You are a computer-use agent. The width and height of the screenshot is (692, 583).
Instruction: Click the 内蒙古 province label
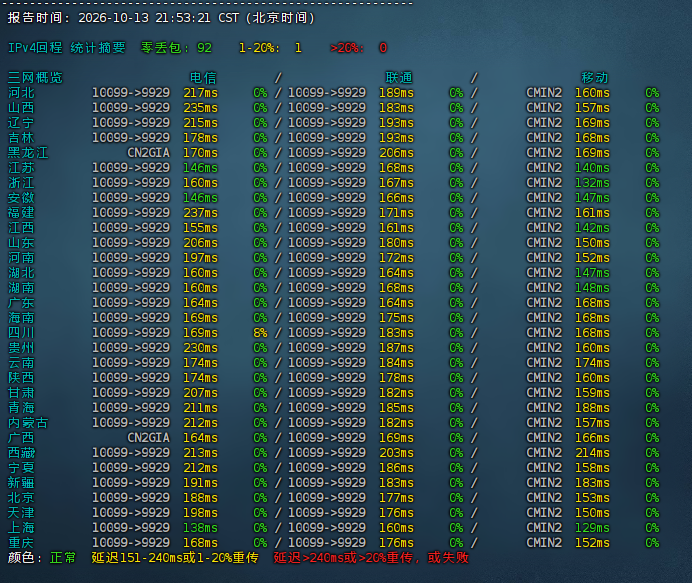coord(28,423)
